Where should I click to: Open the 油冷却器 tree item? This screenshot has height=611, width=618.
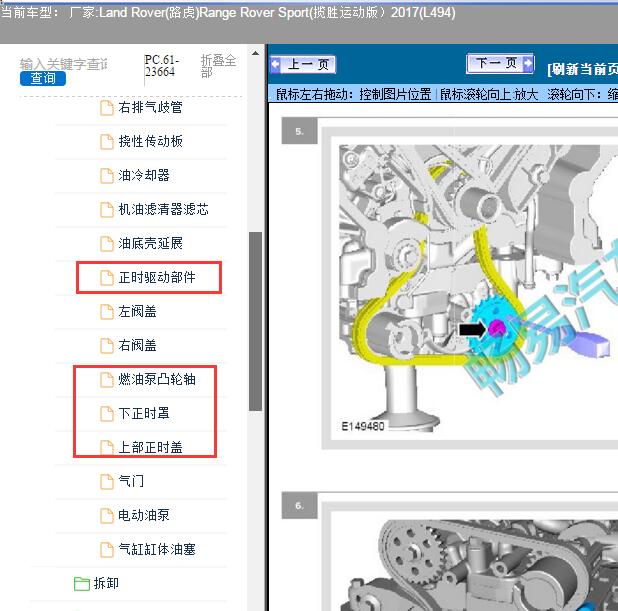[144, 175]
